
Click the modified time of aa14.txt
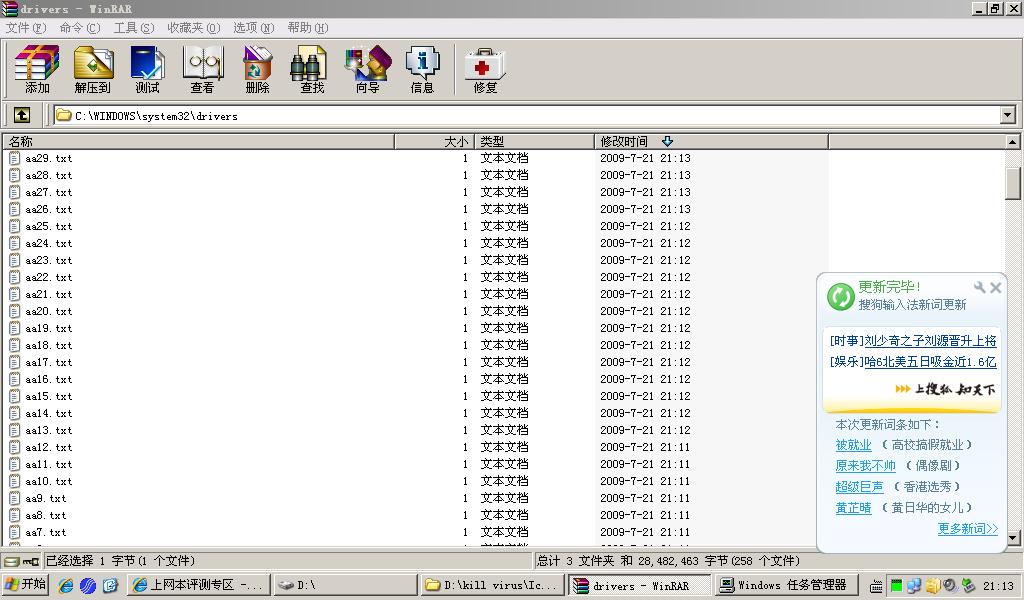645,413
